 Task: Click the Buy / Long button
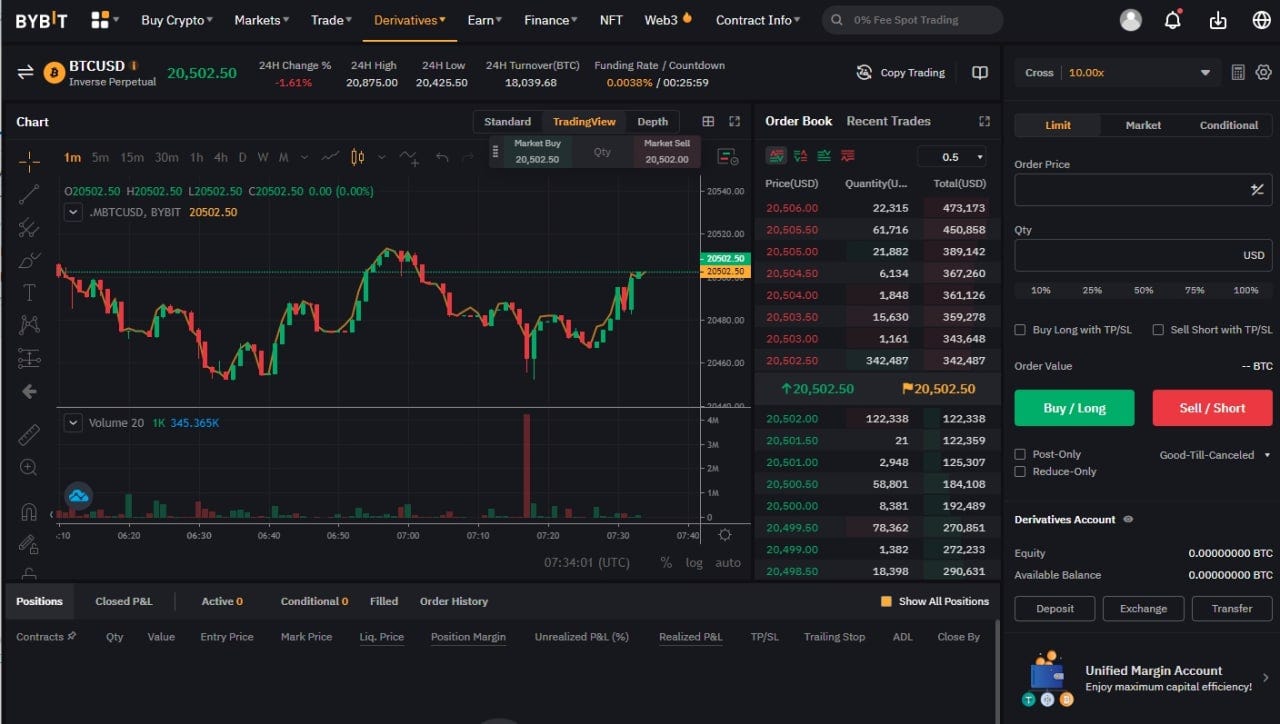click(1074, 408)
